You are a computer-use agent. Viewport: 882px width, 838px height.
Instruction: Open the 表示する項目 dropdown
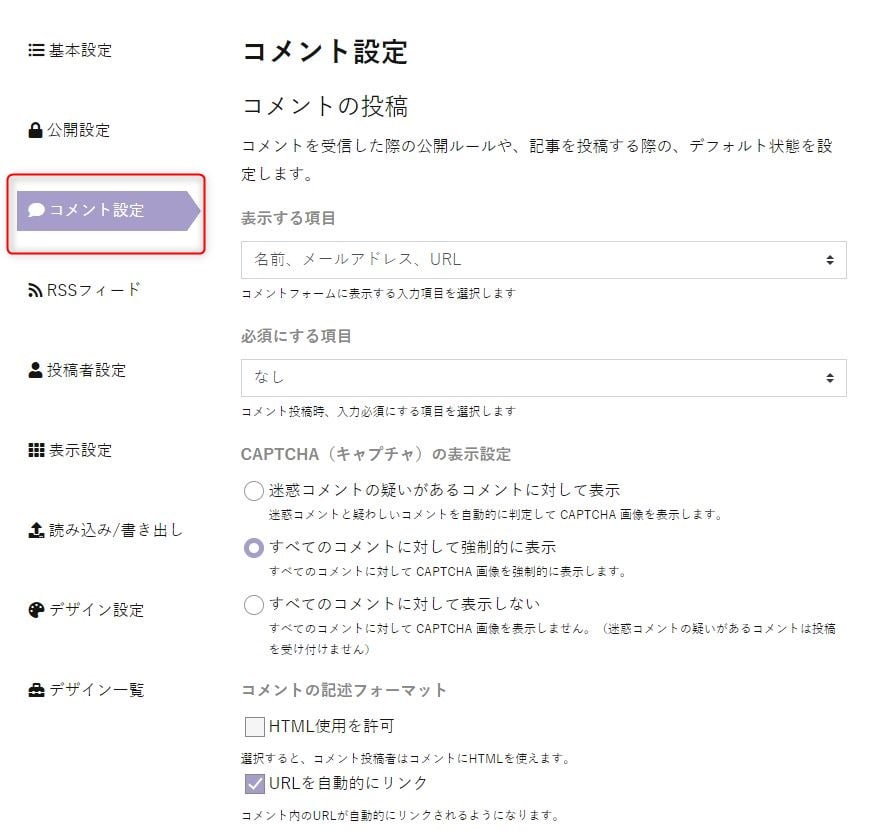(543, 260)
